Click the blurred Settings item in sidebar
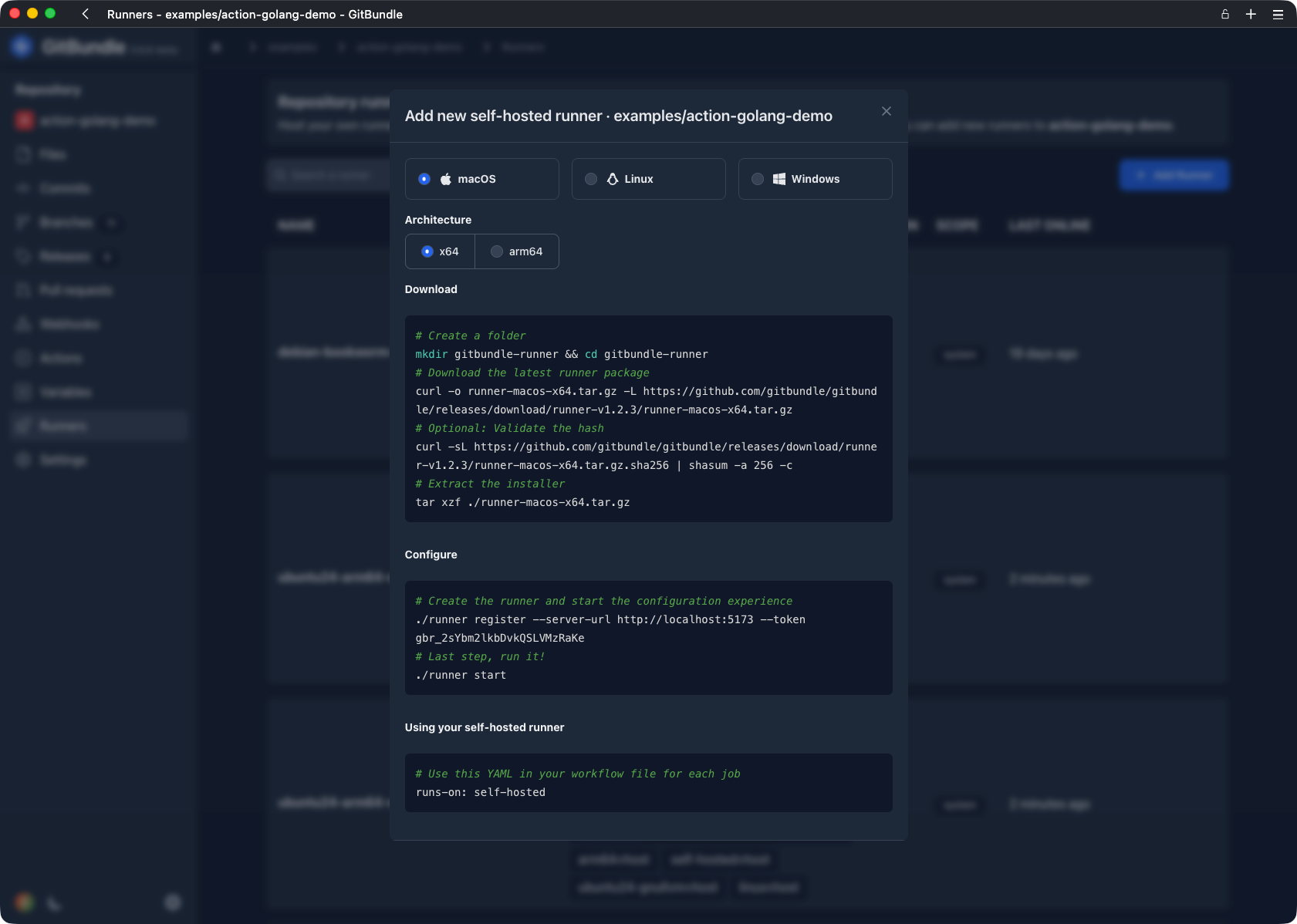Viewport: 1297px width, 924px height. [100, 460]
